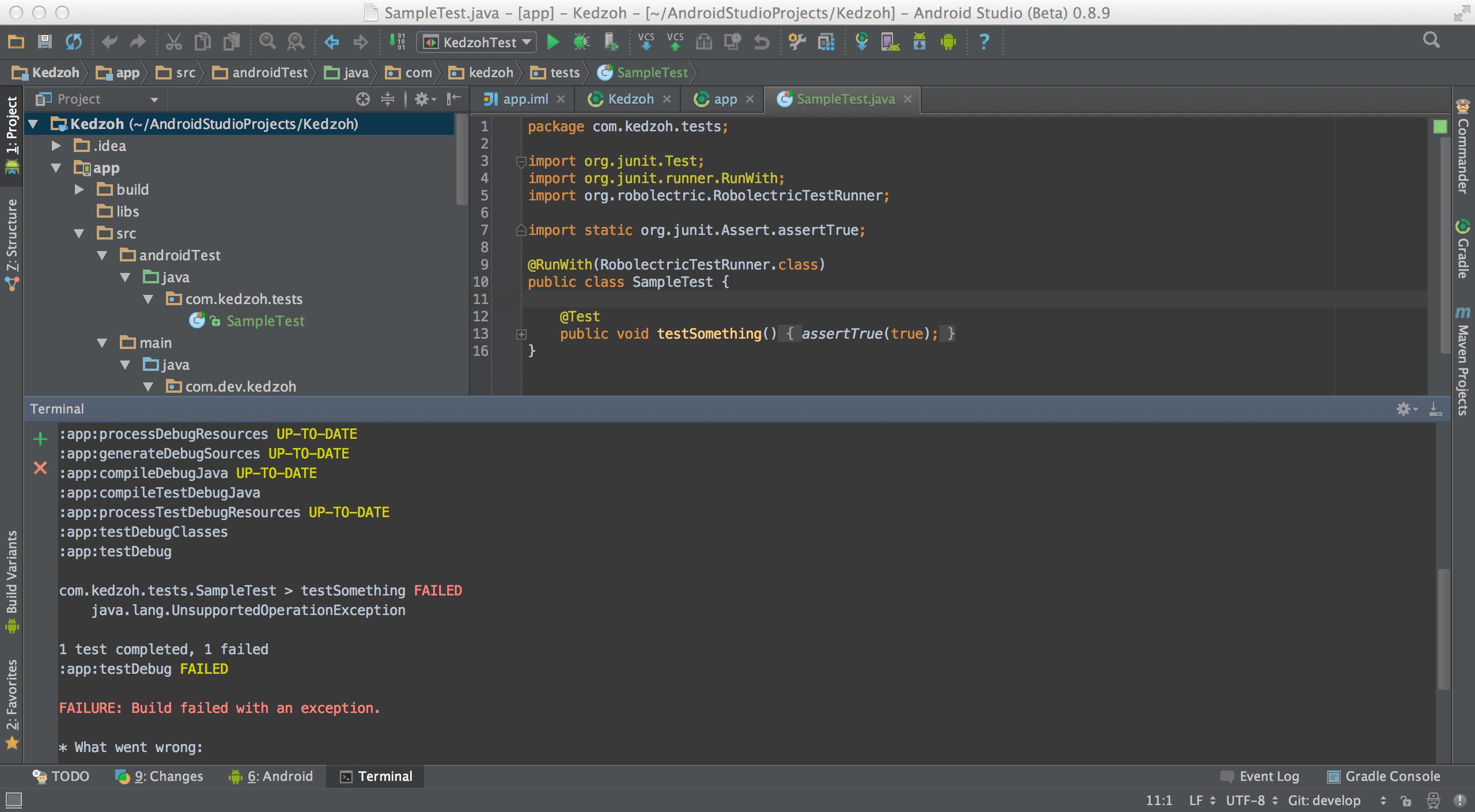Click the Debug bug icon

(x=581, y=42)
